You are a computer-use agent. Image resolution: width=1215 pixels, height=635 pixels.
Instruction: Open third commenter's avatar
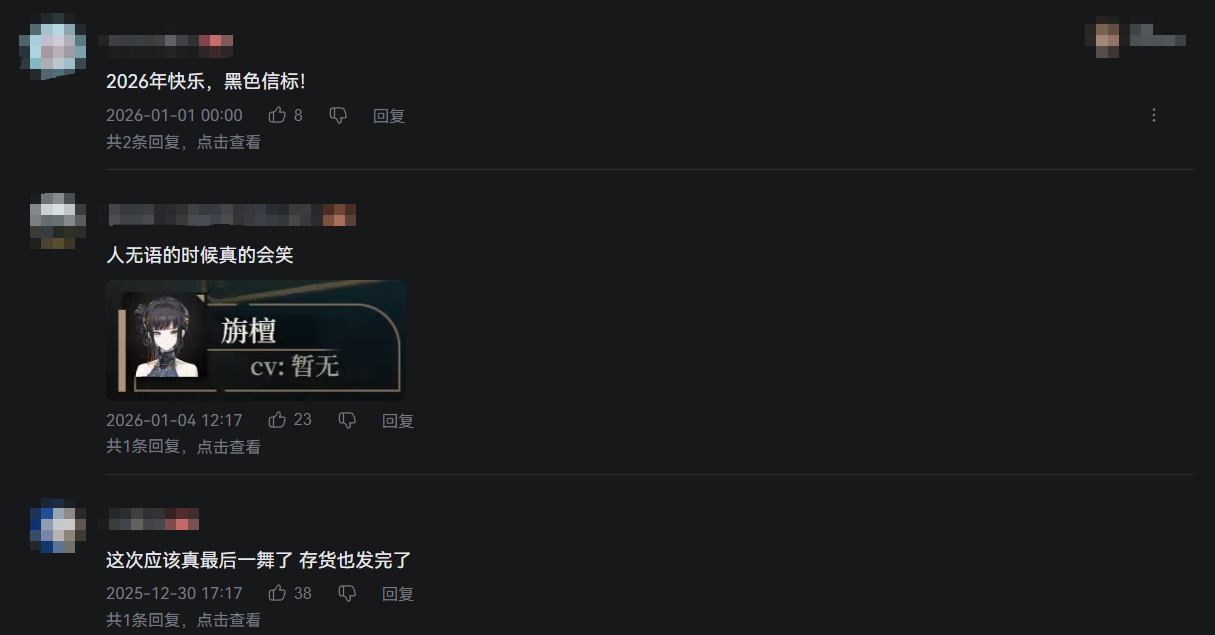click(x=53, y=526)
